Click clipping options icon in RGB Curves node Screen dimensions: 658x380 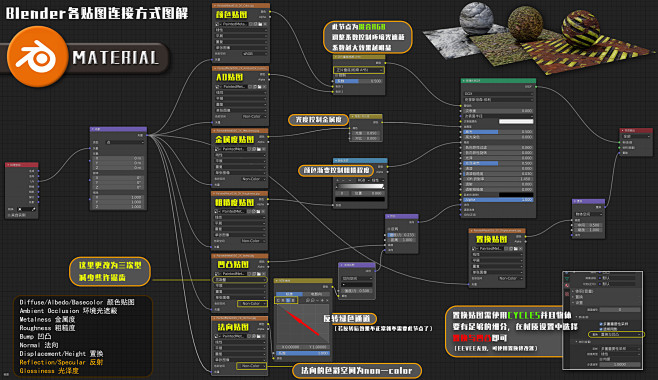point(322,300)
